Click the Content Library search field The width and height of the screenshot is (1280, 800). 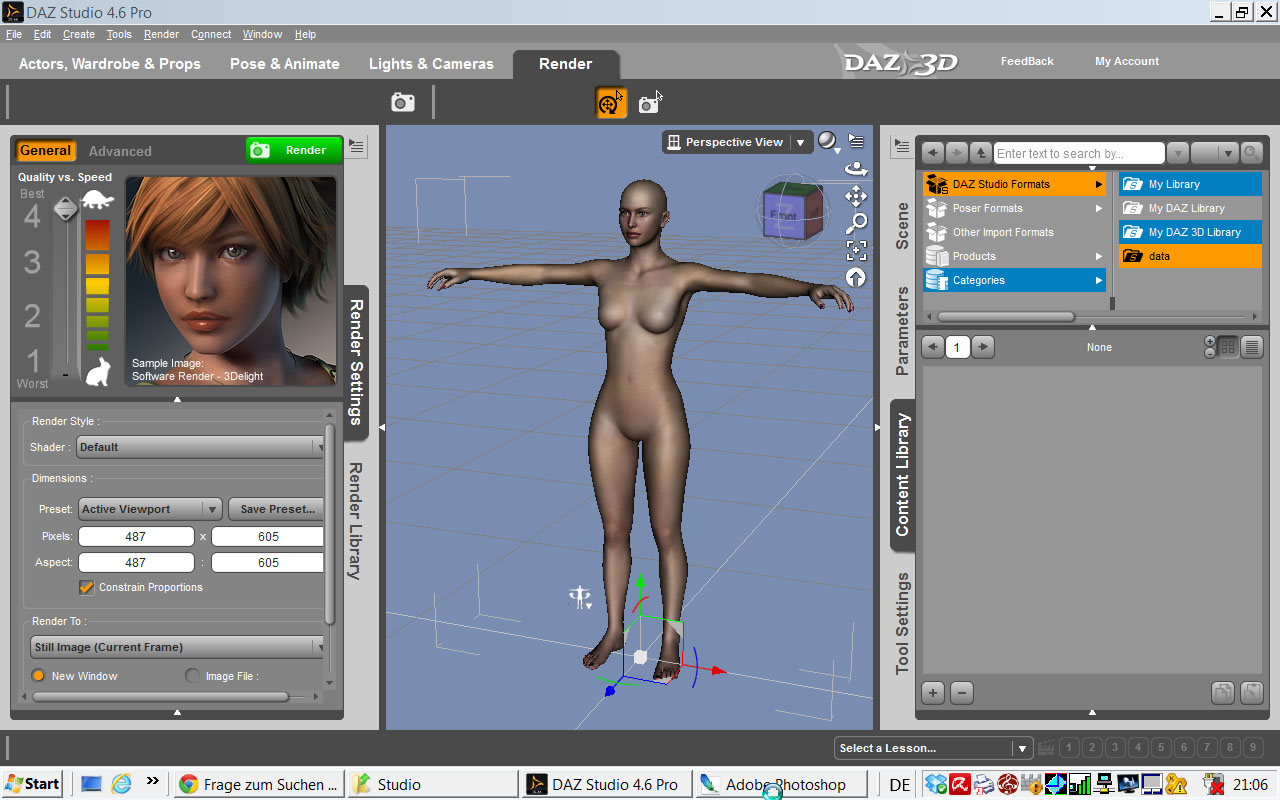pyautogui.click(x=1078, y=153)
